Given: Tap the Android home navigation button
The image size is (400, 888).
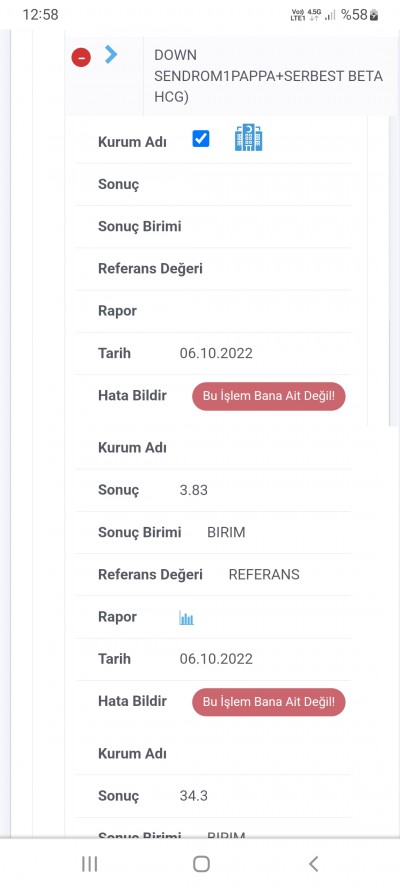Looking at the screenshot, I should click(x=201, y=864).
